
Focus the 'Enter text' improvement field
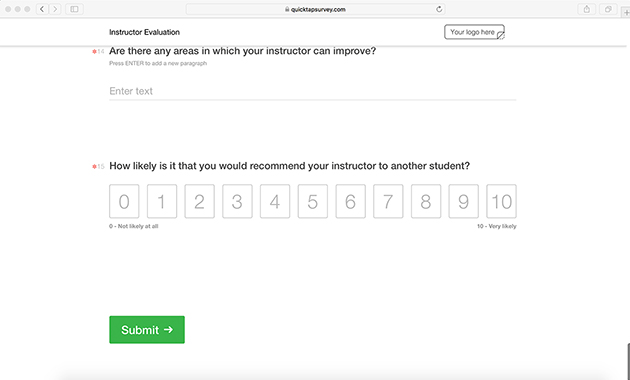pyautogui.click(x=313, y=91)
